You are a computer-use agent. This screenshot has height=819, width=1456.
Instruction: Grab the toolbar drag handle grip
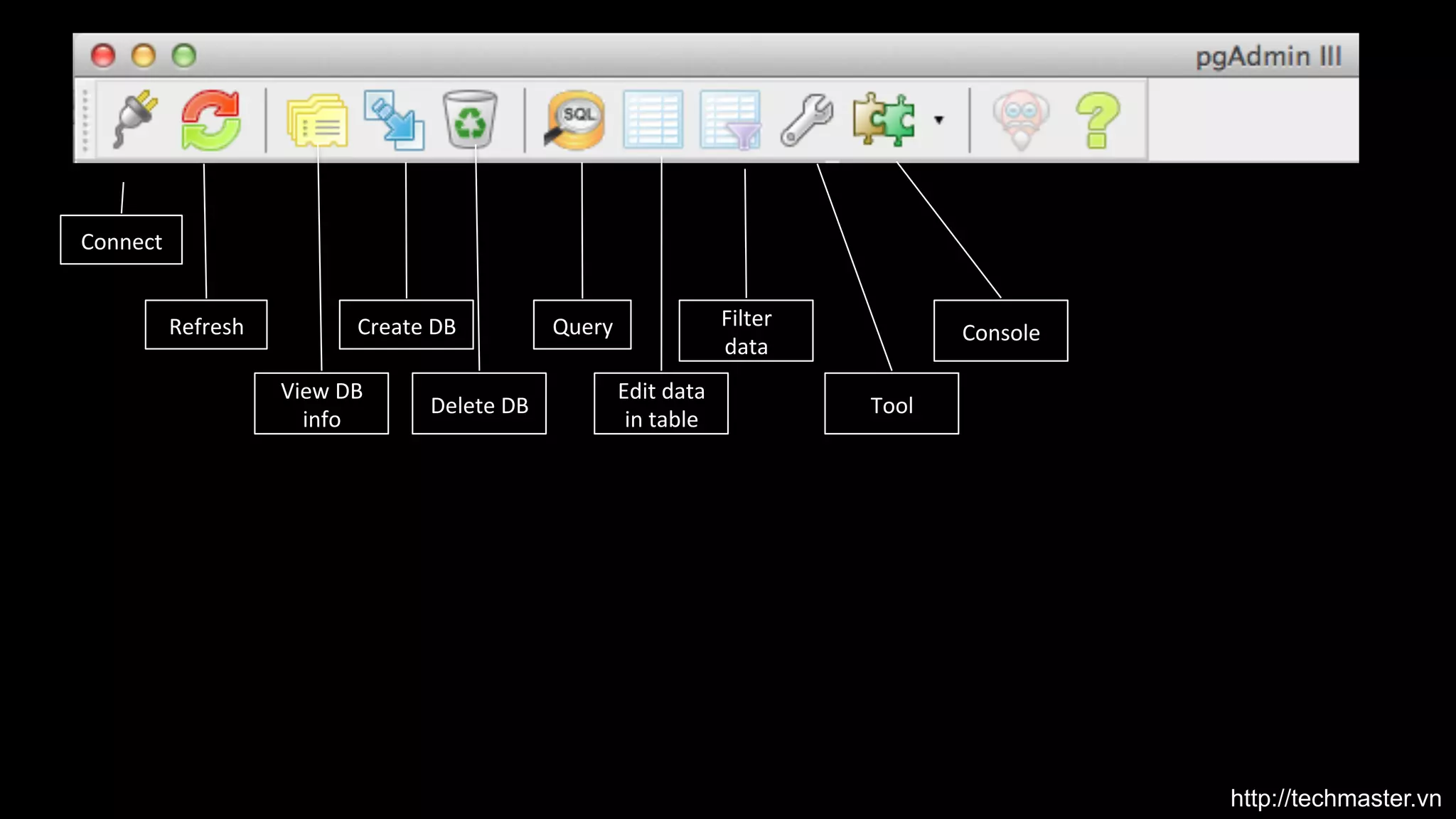pyautogui.click(x=85, y=119)
